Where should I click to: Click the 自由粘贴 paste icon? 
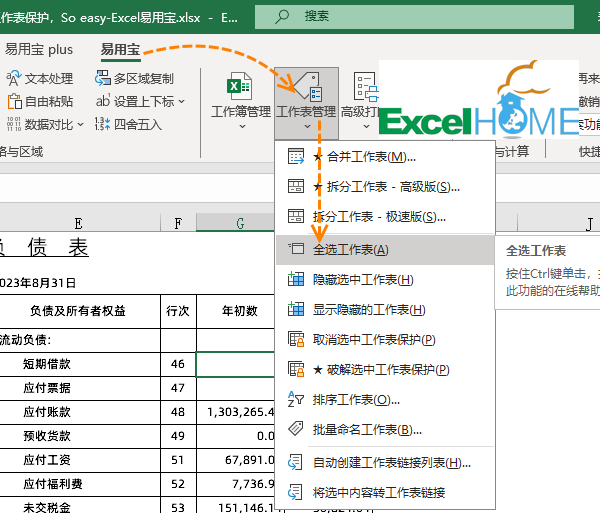pyautogui.click(x=15, y=101)
